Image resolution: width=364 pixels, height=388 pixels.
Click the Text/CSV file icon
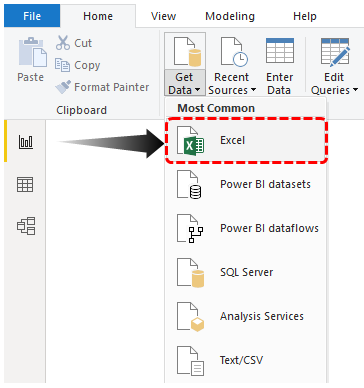190,361
